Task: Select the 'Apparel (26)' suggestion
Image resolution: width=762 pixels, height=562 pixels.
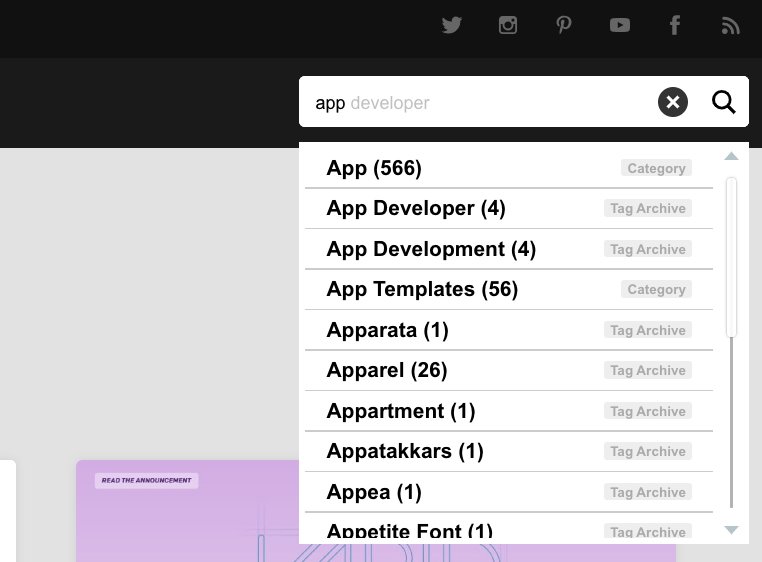Action: [509, 370]
